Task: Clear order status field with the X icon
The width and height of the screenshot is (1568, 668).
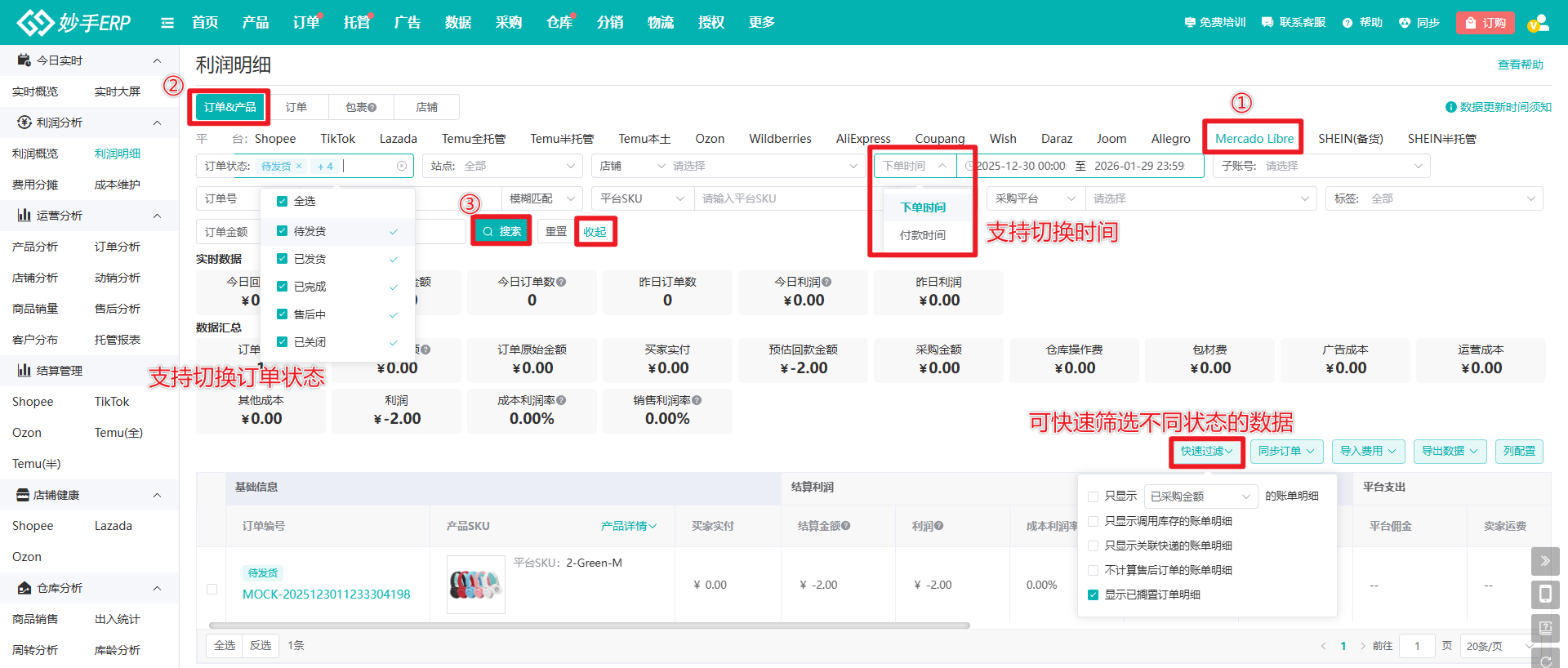Action: pos(402,167)
